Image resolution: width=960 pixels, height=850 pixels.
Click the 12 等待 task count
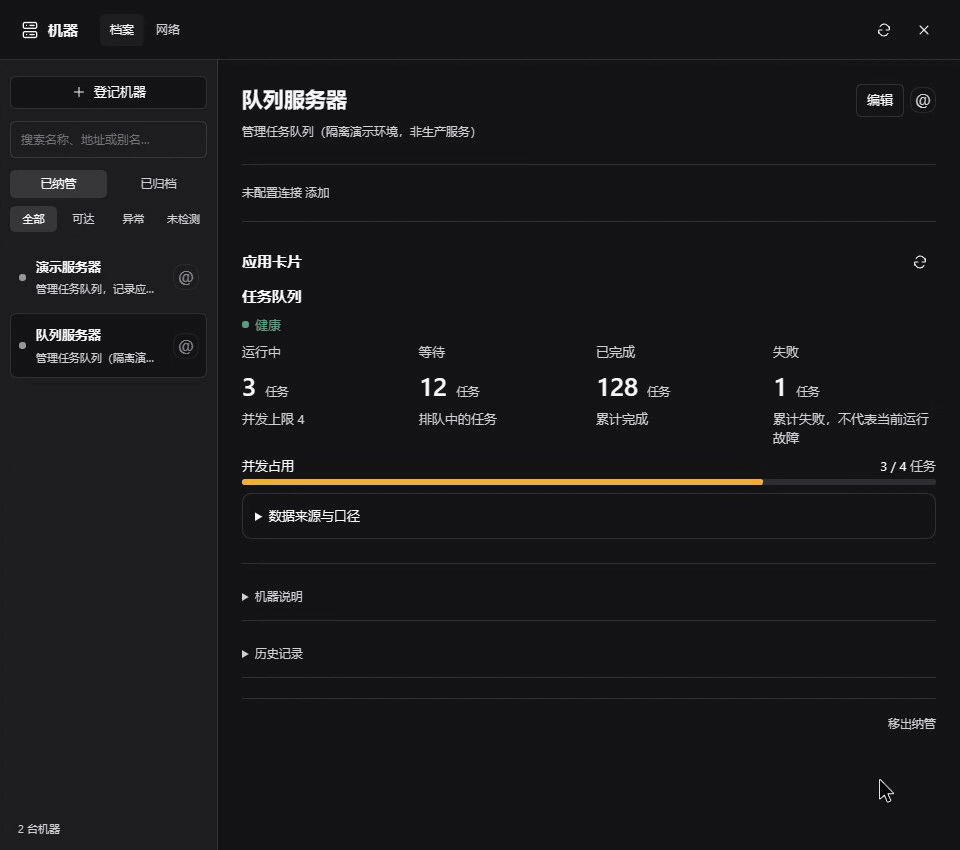433,388
